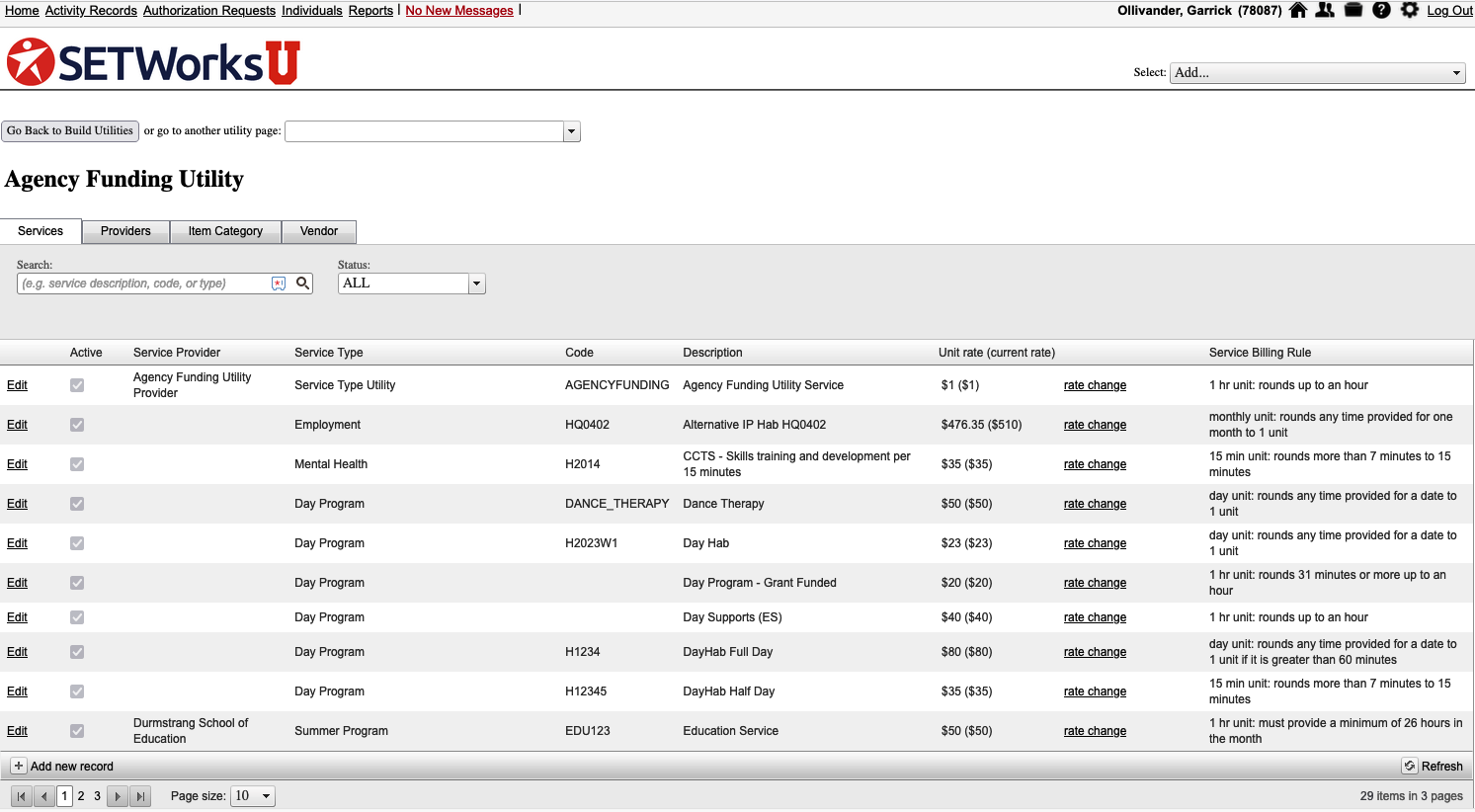Click rate change link for Day Hab

1095,543
